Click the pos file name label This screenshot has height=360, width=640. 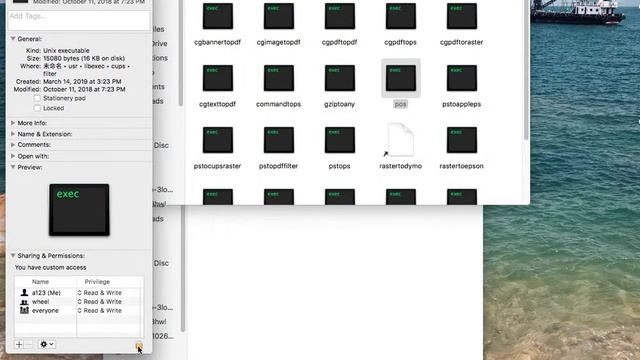400,104
